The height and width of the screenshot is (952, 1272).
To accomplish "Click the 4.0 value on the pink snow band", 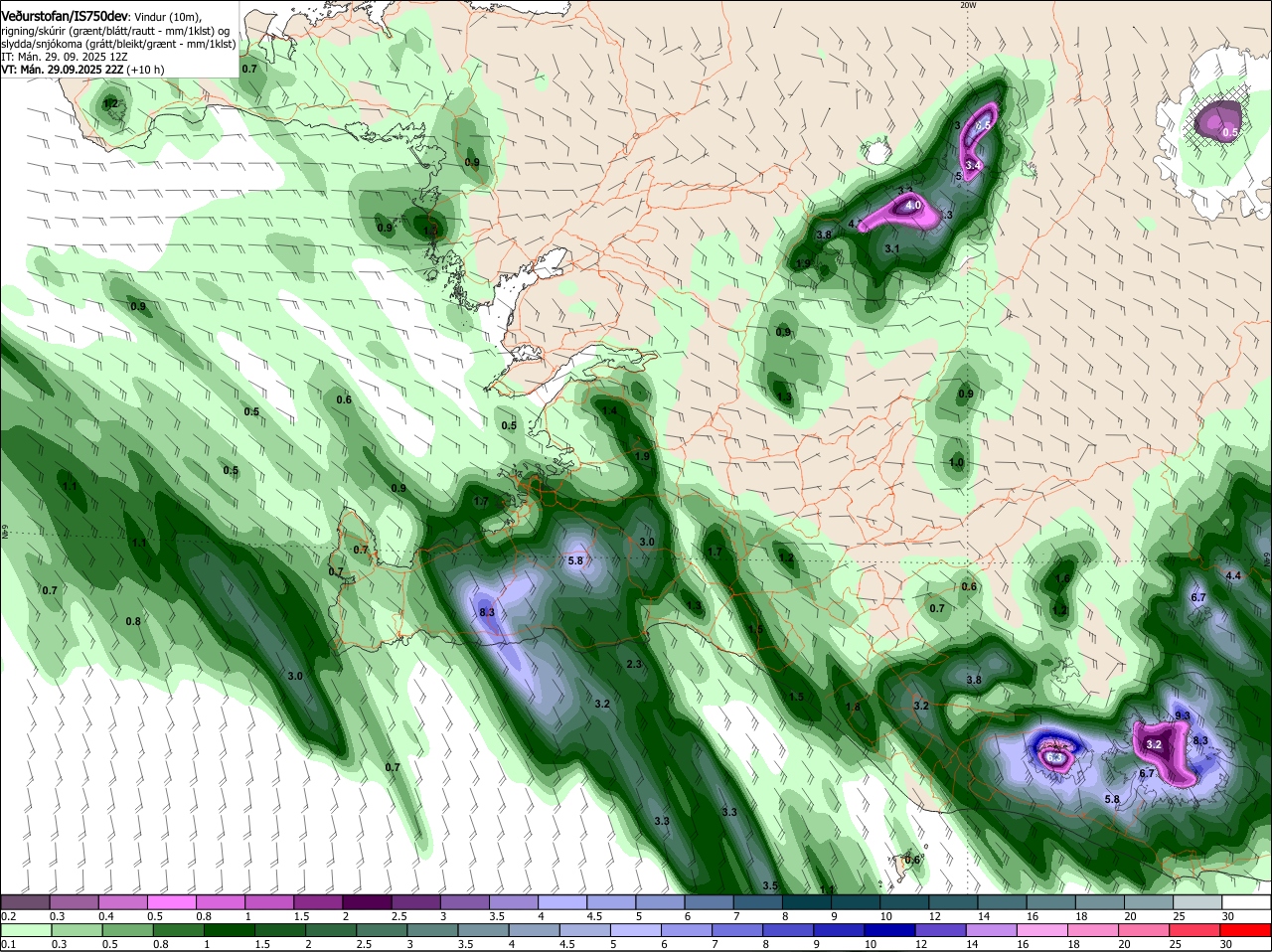I will click(x=913, y=206).
